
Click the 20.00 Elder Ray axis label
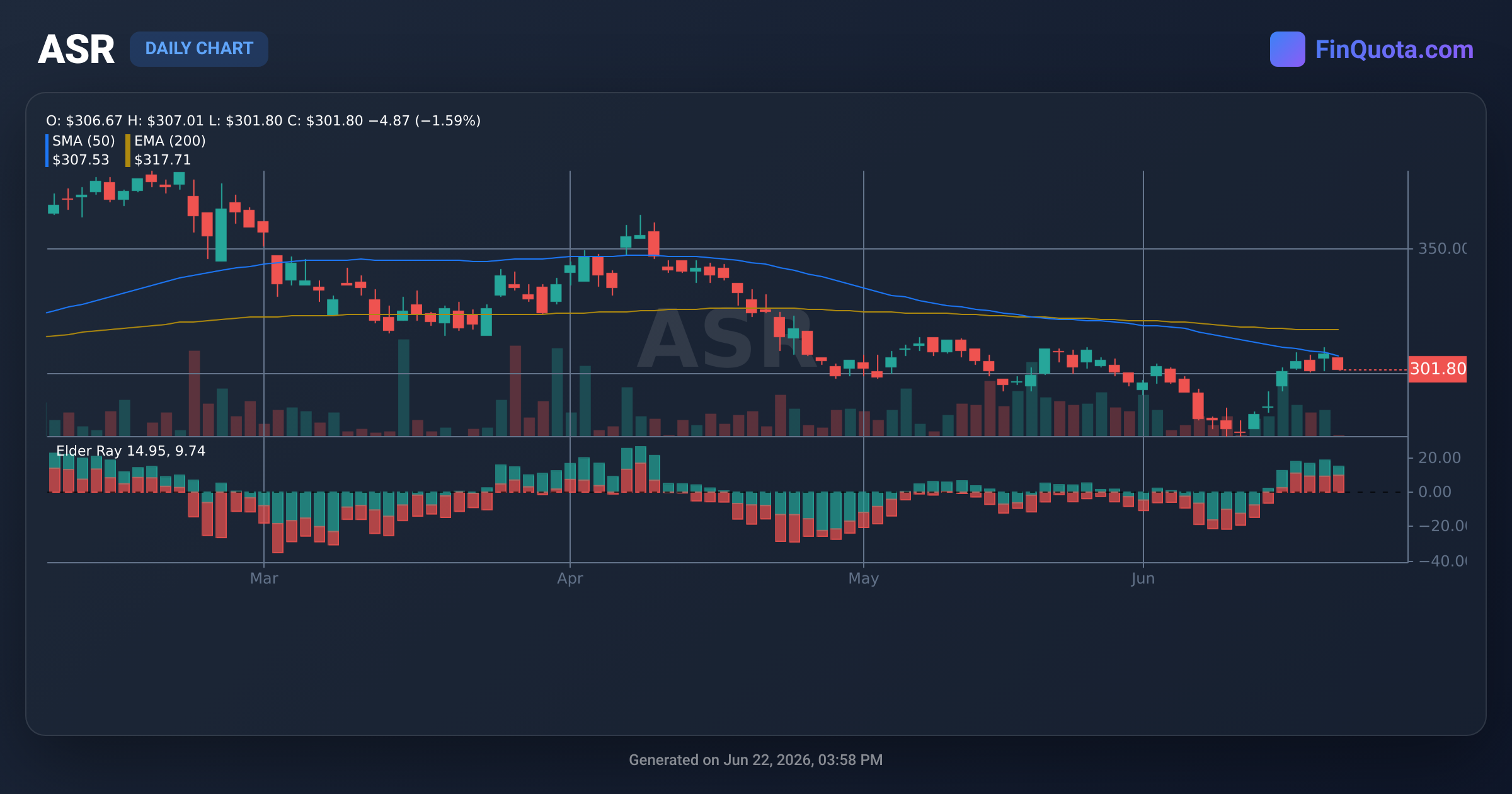click(1439, 458)
